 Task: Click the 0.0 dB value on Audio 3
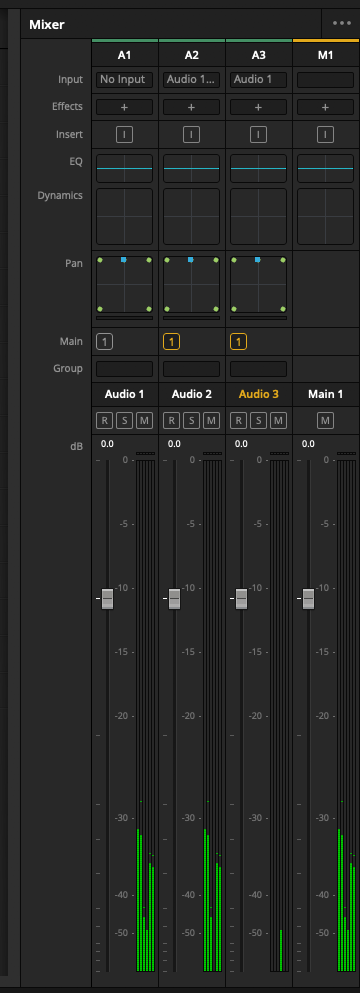(x=241, y=444)
